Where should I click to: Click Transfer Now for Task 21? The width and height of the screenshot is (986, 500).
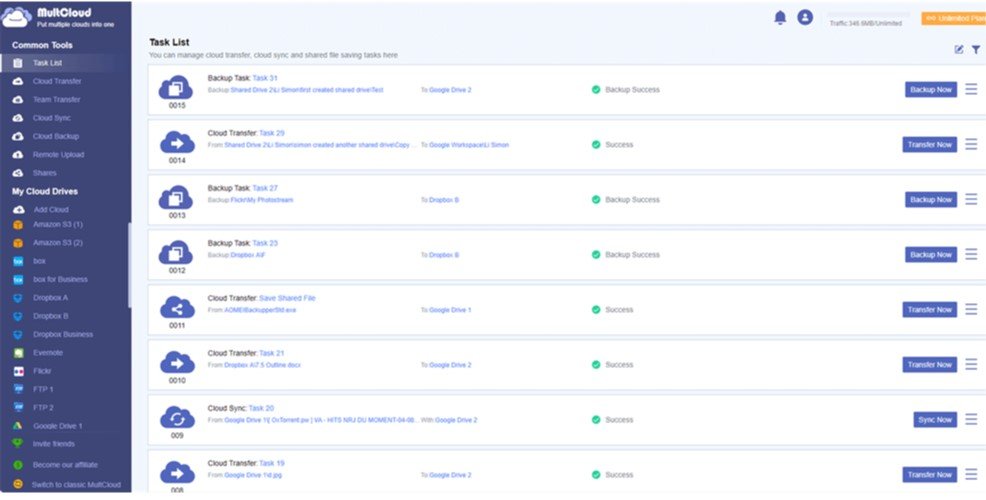[929, 365]
